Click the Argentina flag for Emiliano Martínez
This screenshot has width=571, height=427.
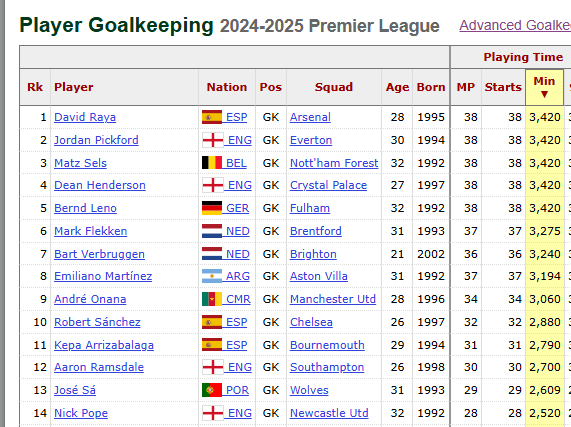[x=212, y=276]
